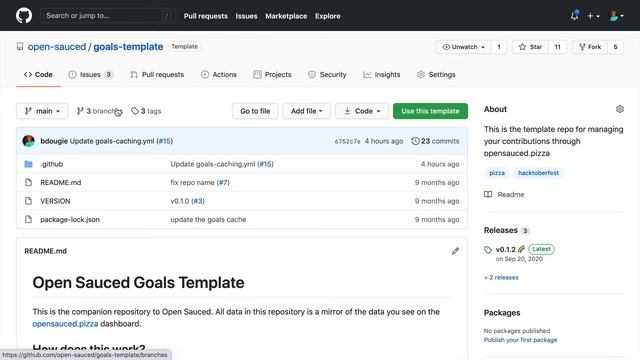The image size is (640, 360).
Task: Click the hacktoberfest topic tag
Action: pos(538,173)
